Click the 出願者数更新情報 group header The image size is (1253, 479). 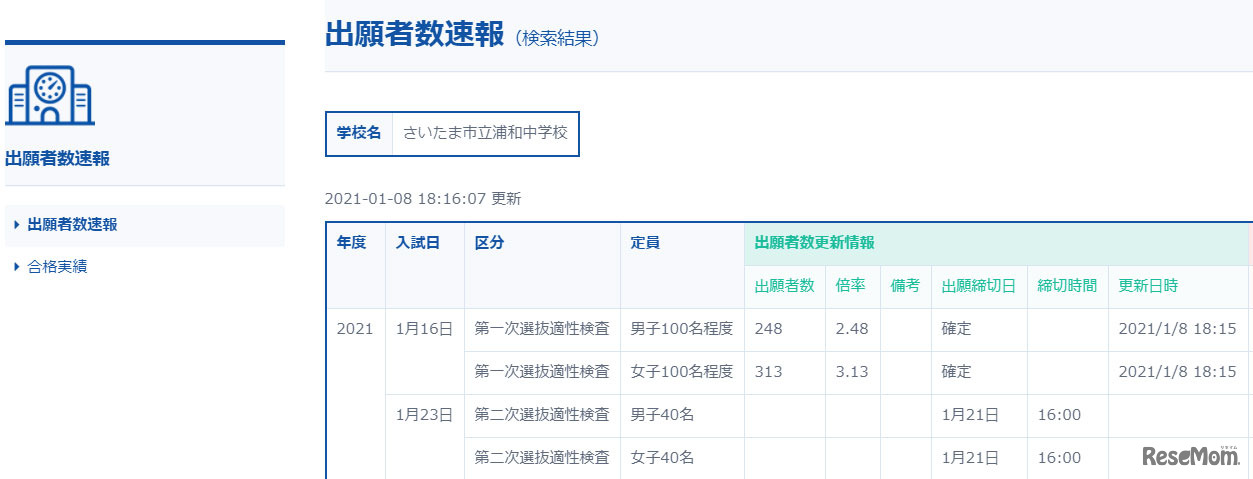[814, 243]
